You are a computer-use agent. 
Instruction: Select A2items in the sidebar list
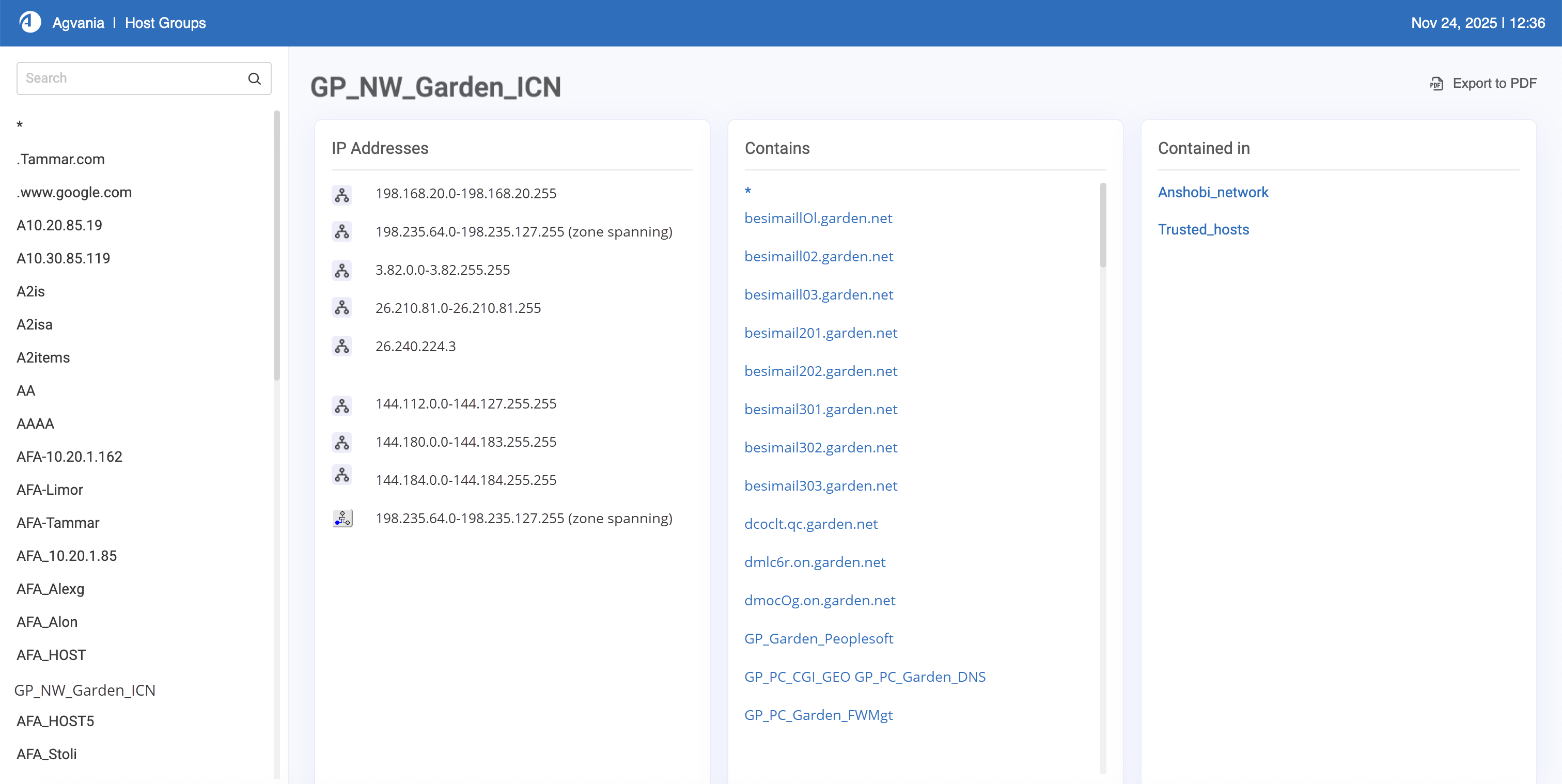[x=43, y=358]
